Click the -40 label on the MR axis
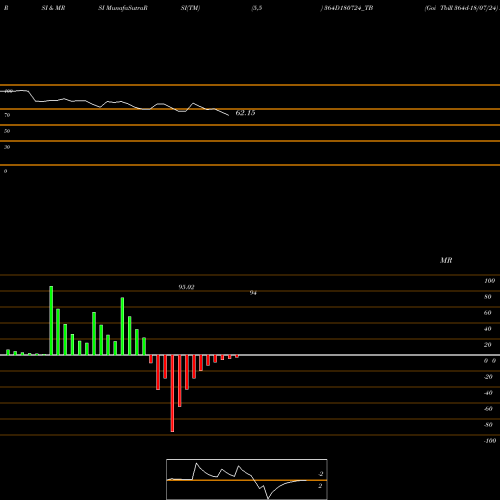The width and height of the screenshot is (500, 500). (x=488, y=393)
